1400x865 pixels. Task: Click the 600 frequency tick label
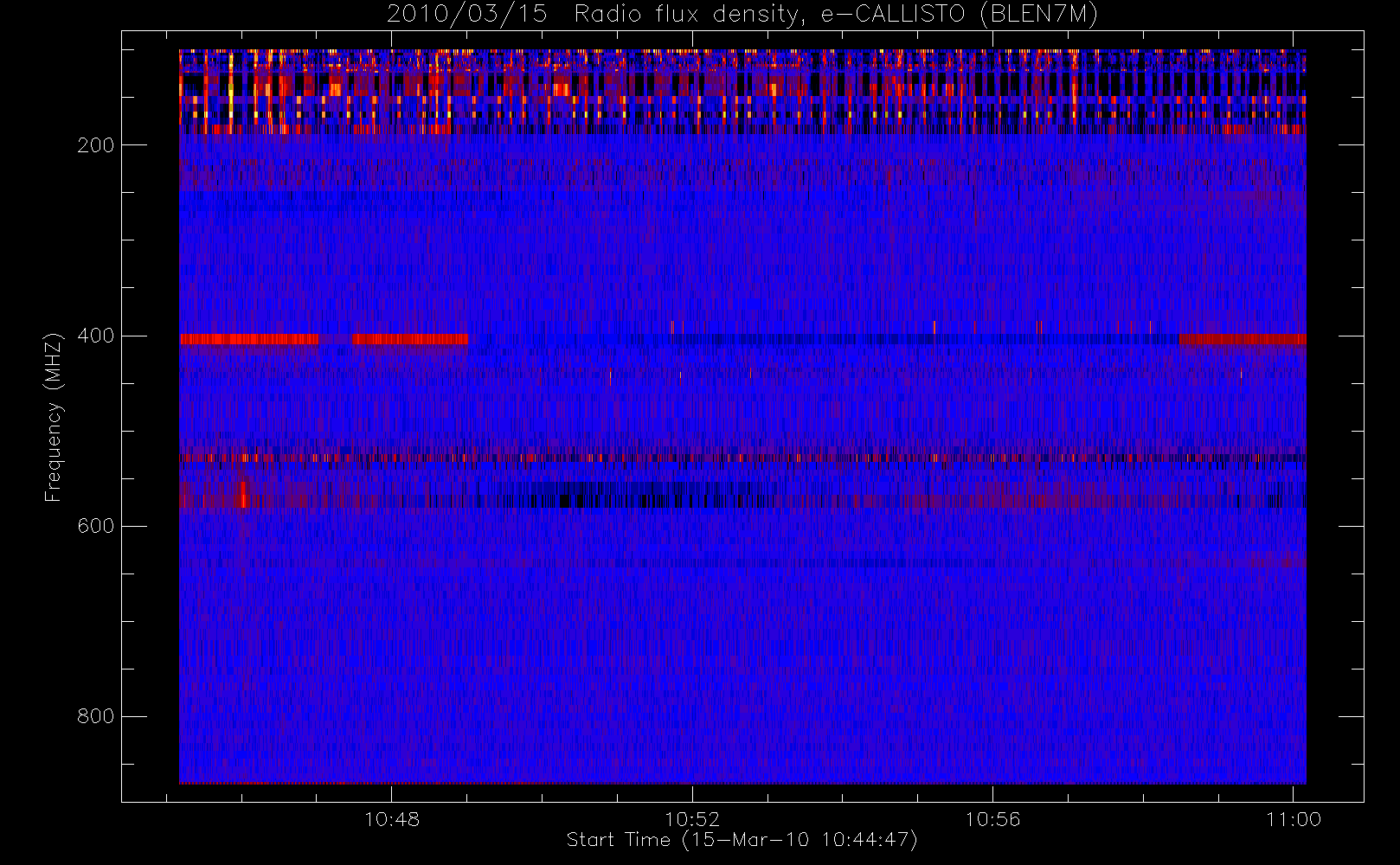click(95, 526)
